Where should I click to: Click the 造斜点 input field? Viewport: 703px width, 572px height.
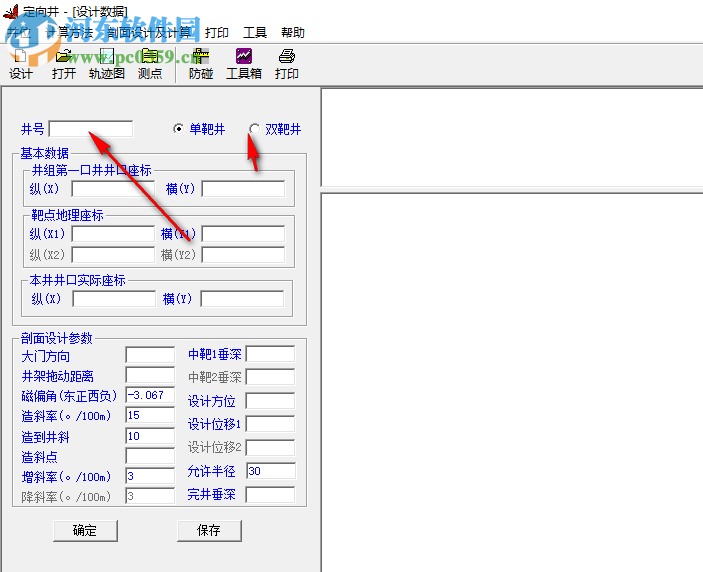150,456
